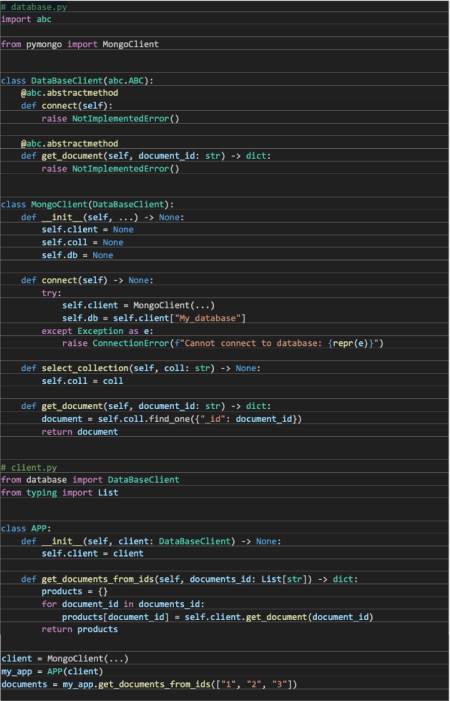Click 'def select_collection(self, coll: str)' definition
This screenshot has height=701, width=450.
(x=141, y=368)
